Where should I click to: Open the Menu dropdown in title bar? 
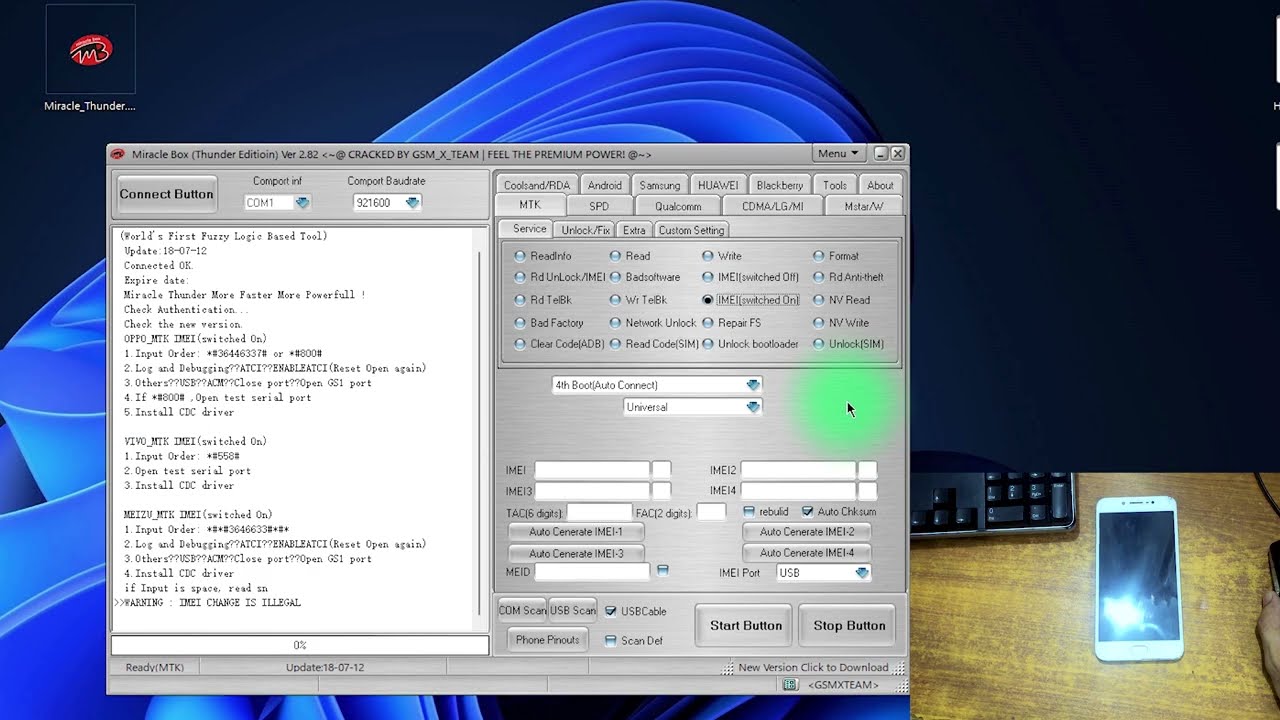tap(838, 154)
